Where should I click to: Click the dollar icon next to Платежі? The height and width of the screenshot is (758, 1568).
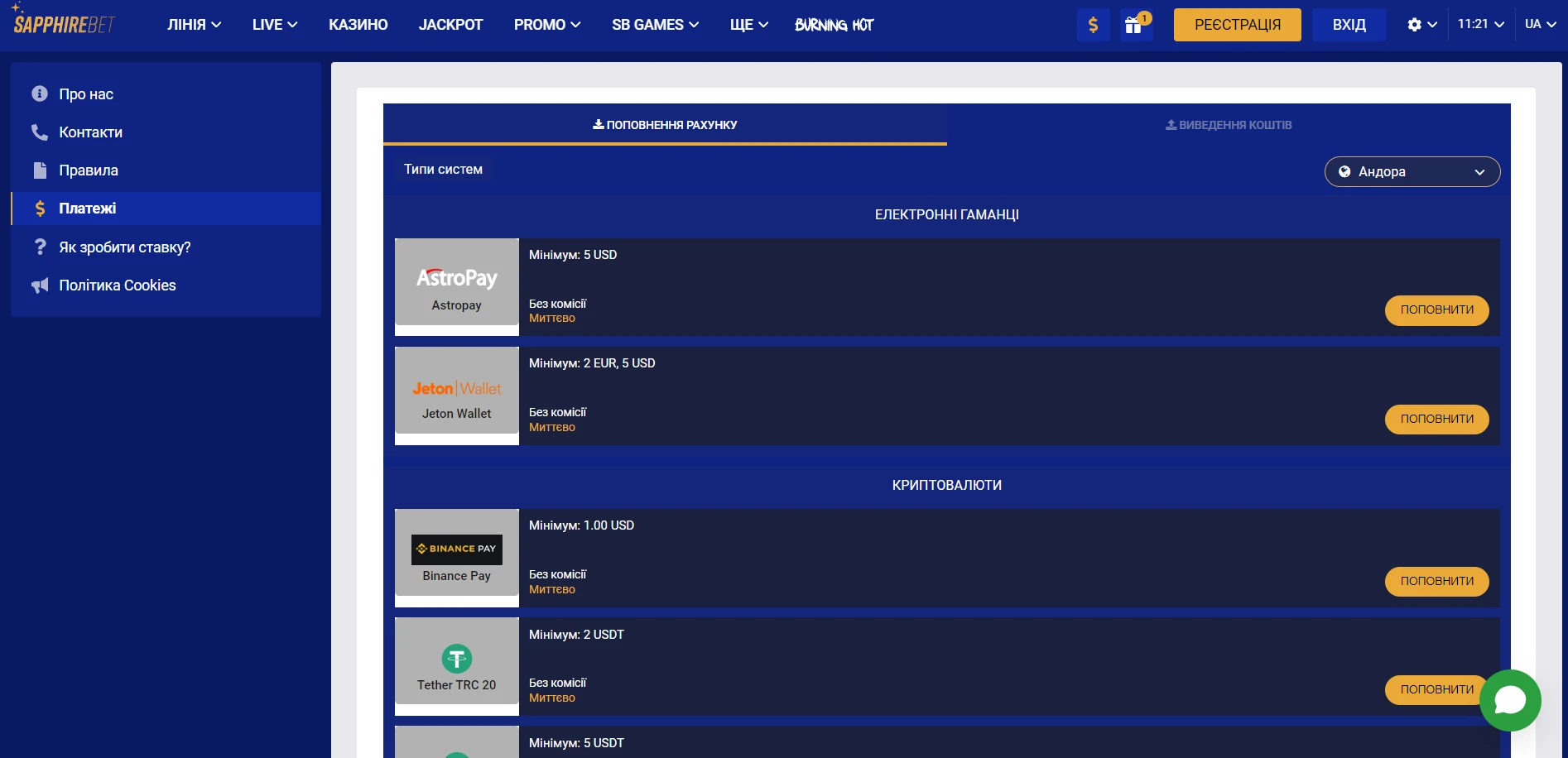40,209
